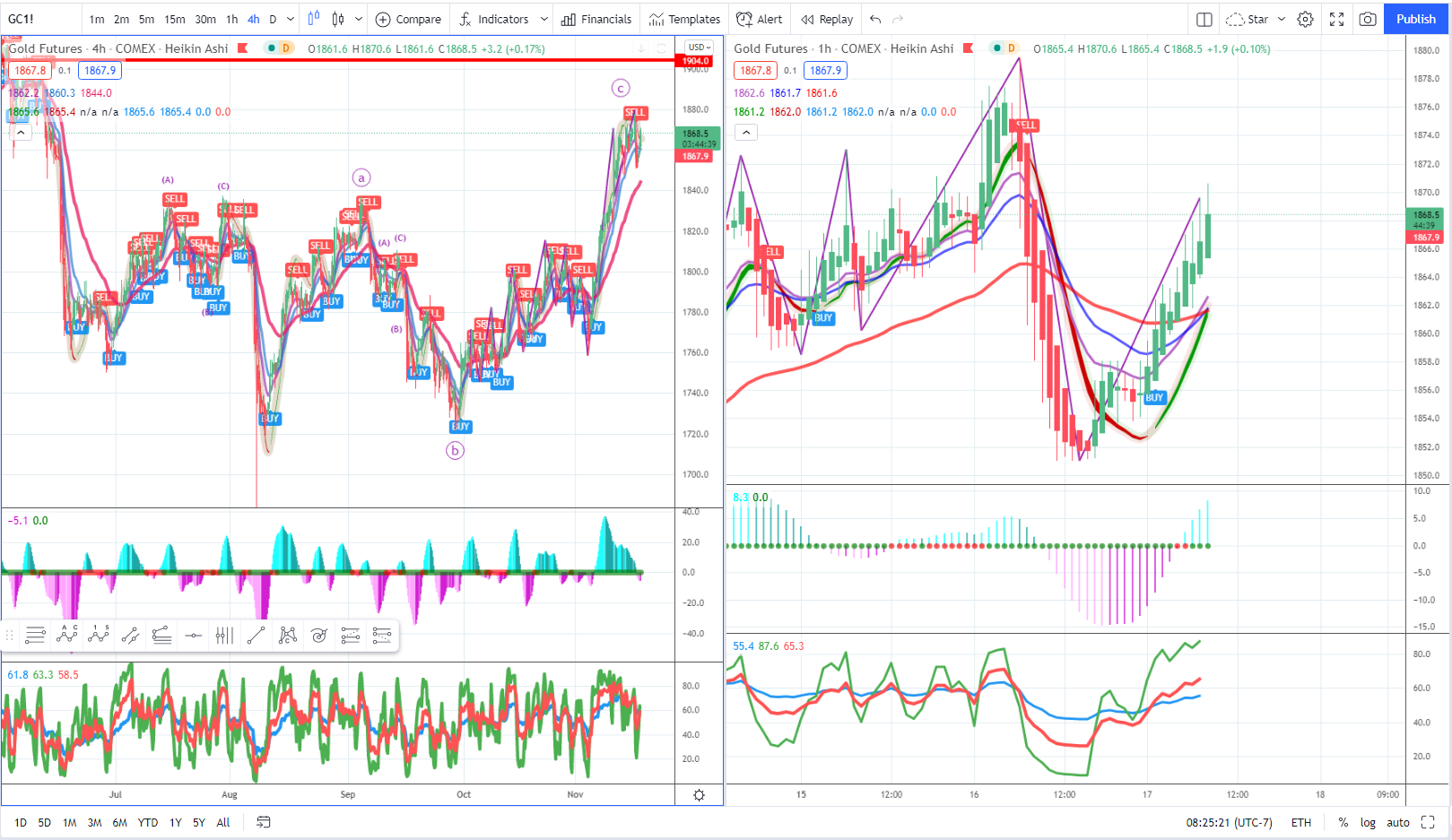Expand the layout name dropdown arrow
The image size is (1452, 840).
(1282, 19)
